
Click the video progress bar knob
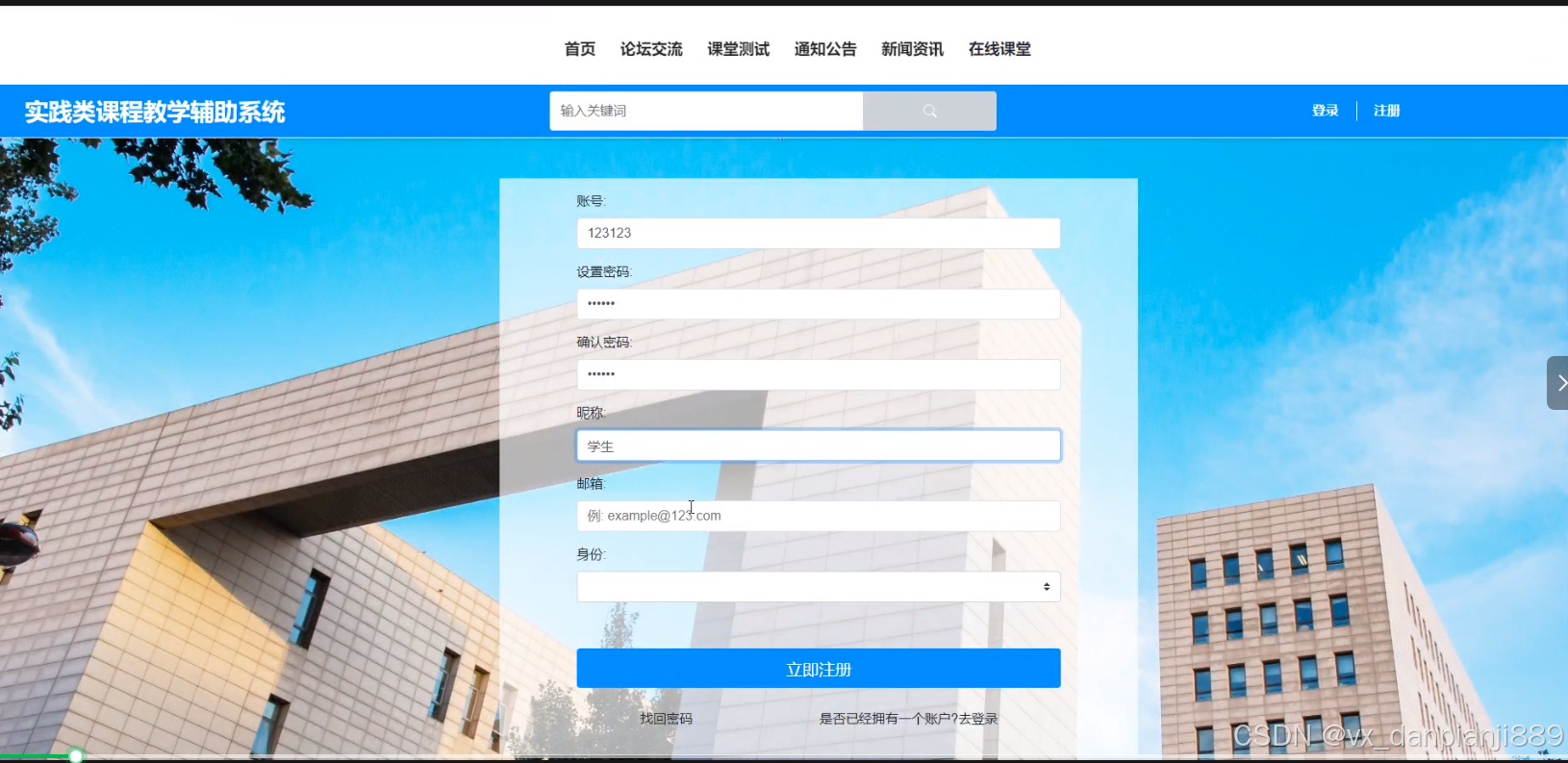[76, 756]
